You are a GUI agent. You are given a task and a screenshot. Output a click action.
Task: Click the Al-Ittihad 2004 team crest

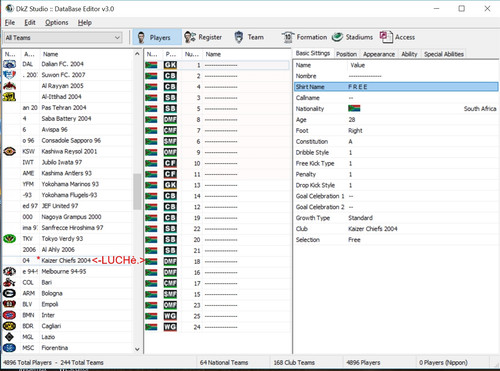tap(9, 97)
